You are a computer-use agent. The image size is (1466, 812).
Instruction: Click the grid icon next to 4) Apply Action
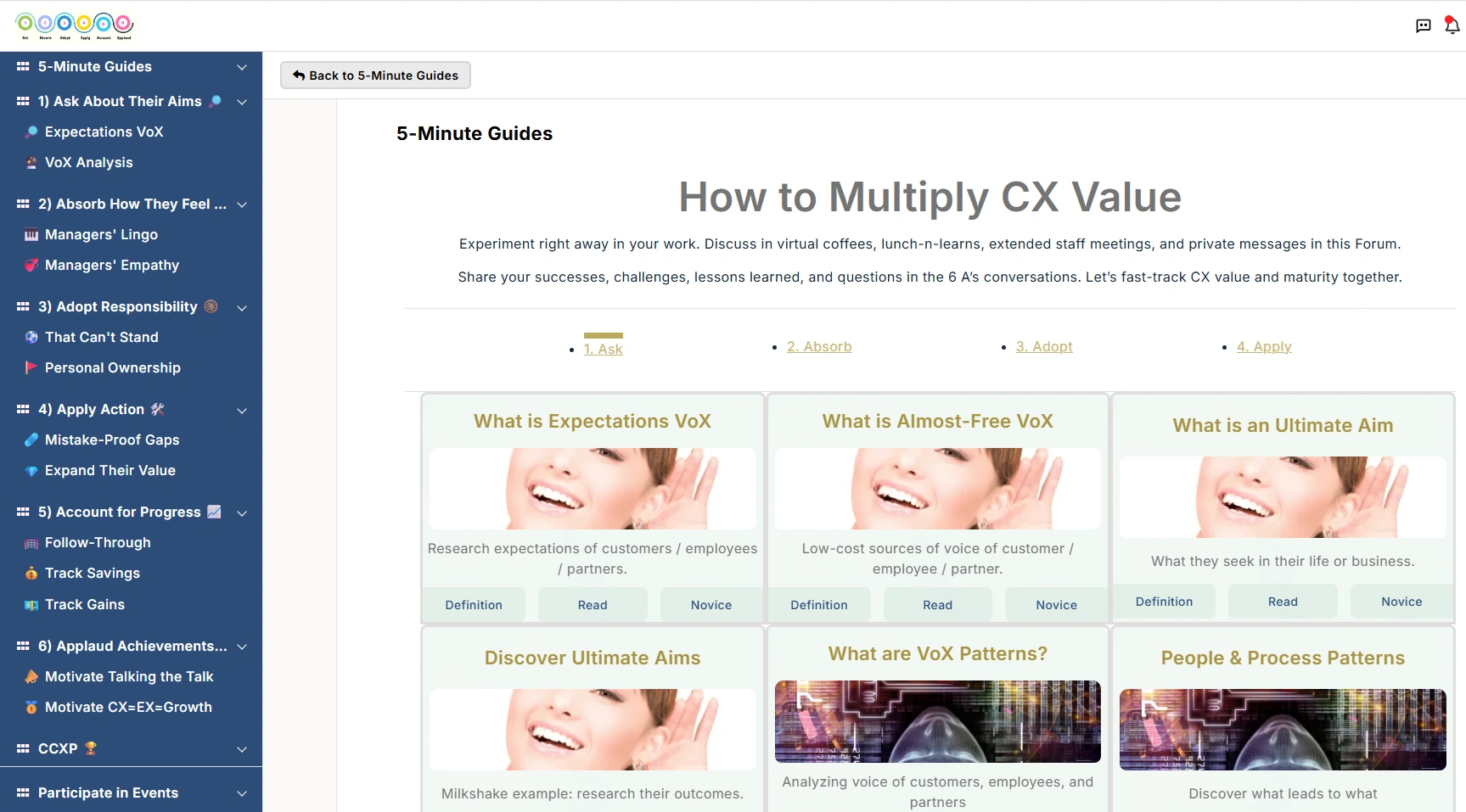click(x=21, y=409)
